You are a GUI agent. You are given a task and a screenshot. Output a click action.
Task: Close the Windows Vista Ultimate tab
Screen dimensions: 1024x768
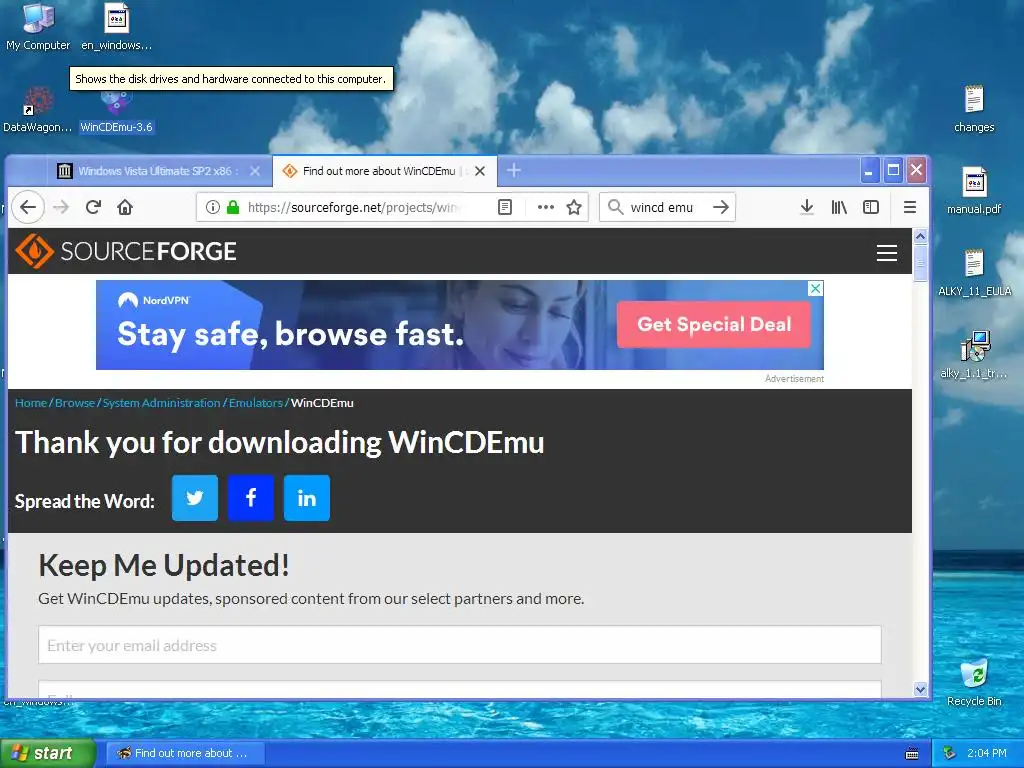[255, 171]
